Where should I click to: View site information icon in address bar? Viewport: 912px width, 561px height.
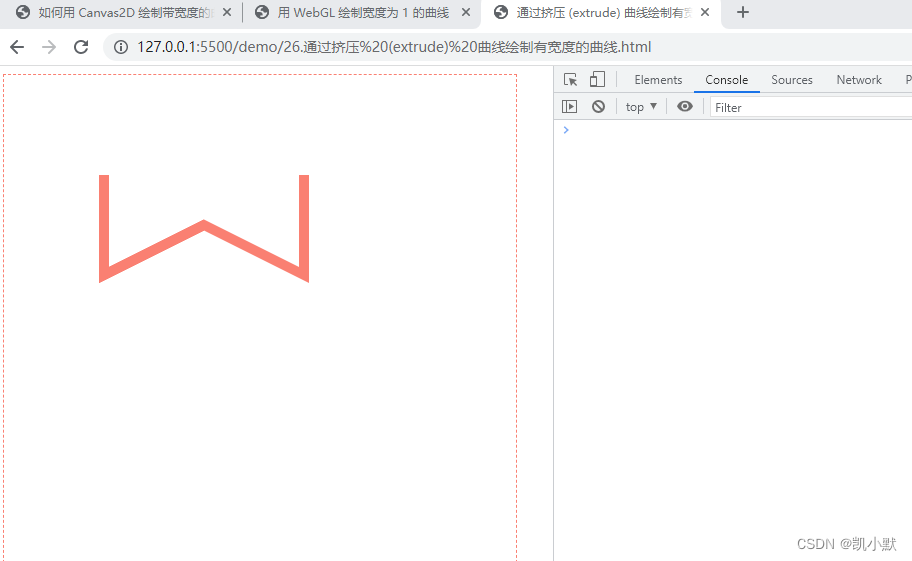point(120,47)
